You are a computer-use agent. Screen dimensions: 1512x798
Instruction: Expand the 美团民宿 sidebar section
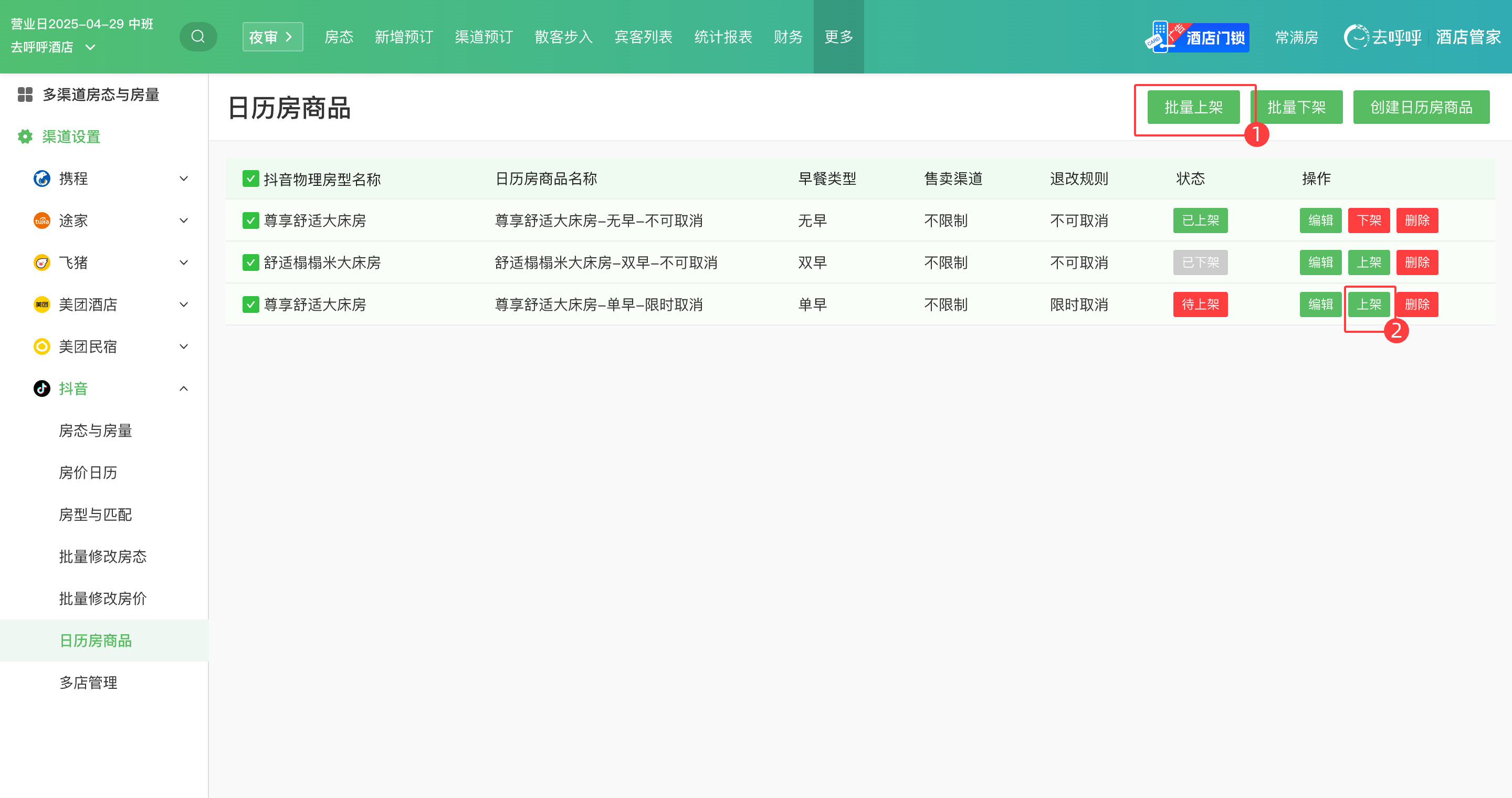coord(184,346)
